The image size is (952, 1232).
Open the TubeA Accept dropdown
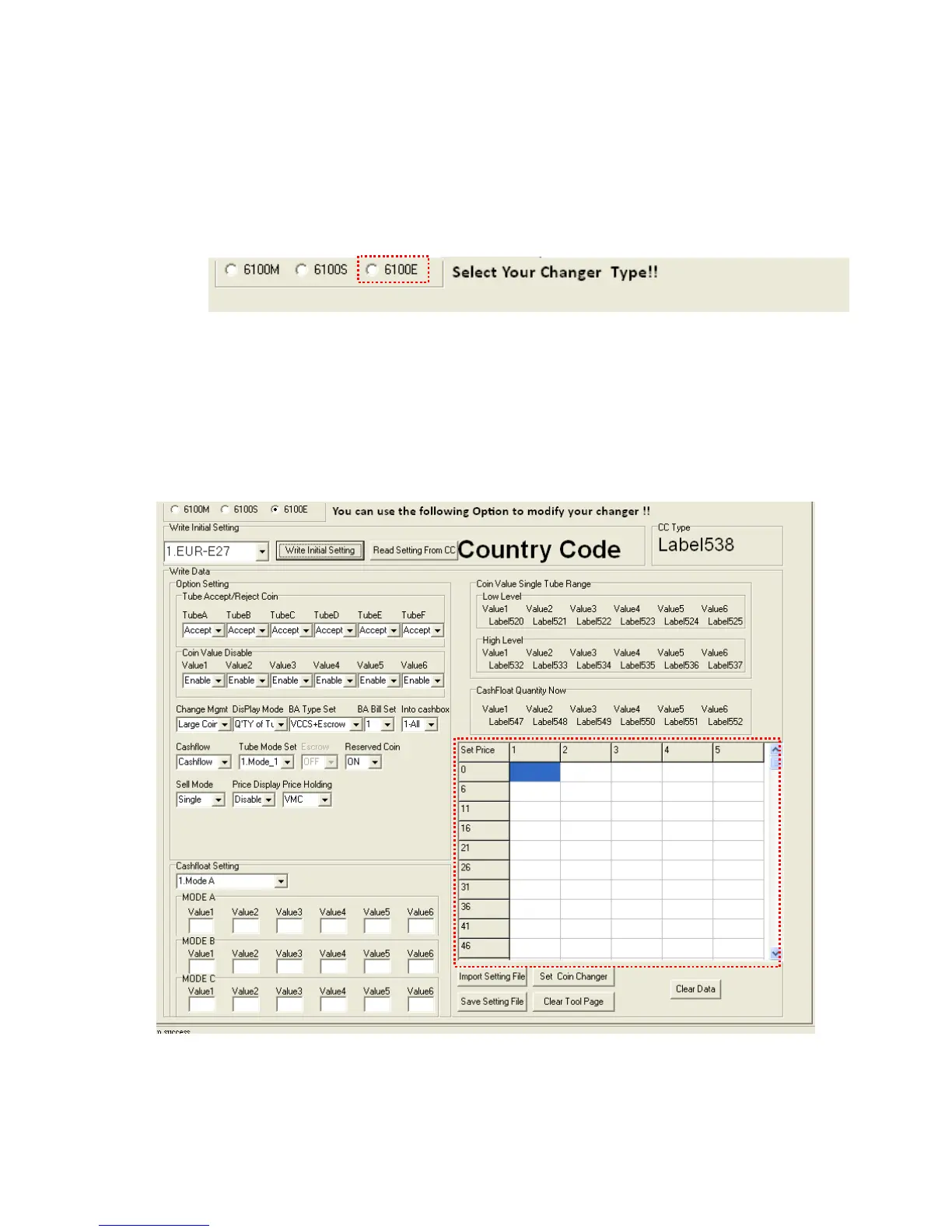[x=219, y=631]
